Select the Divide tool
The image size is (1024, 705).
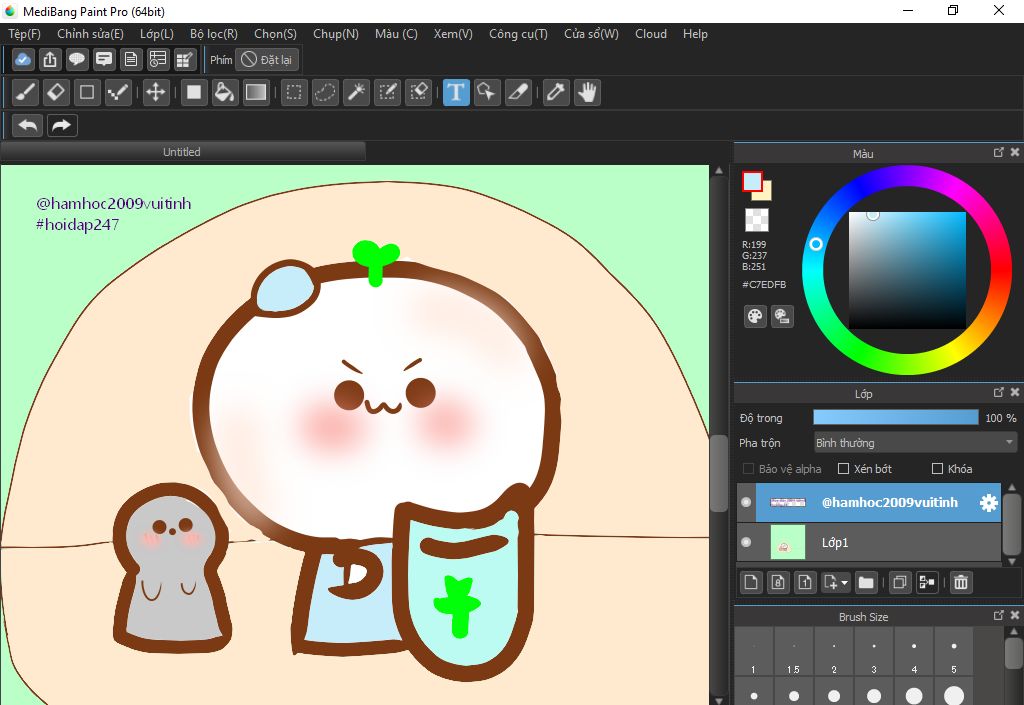coord(518,93)
